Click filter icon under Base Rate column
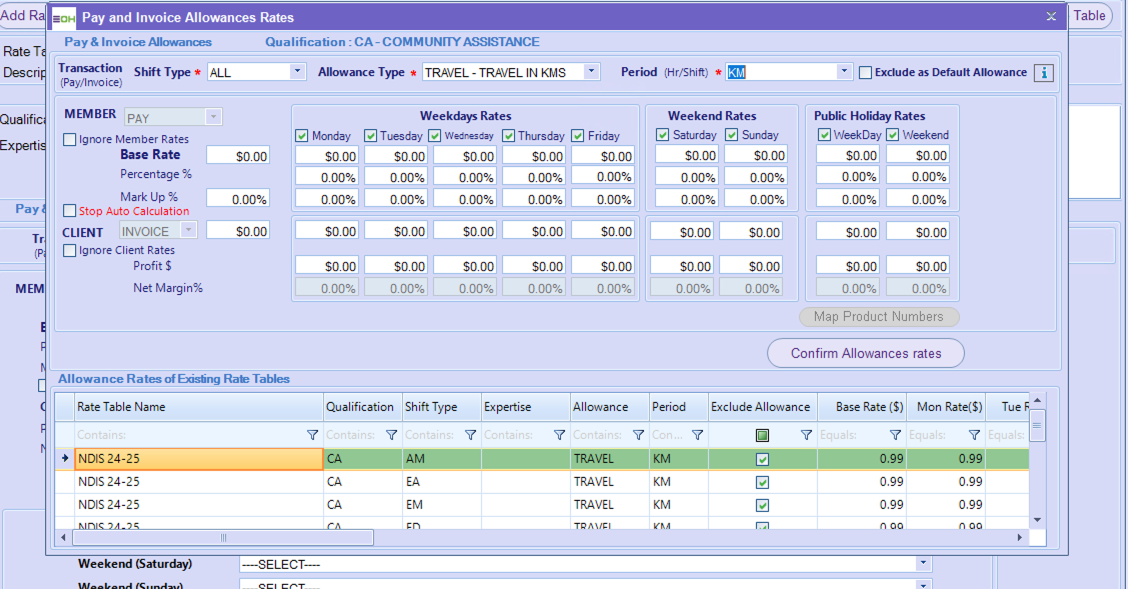 895,435
